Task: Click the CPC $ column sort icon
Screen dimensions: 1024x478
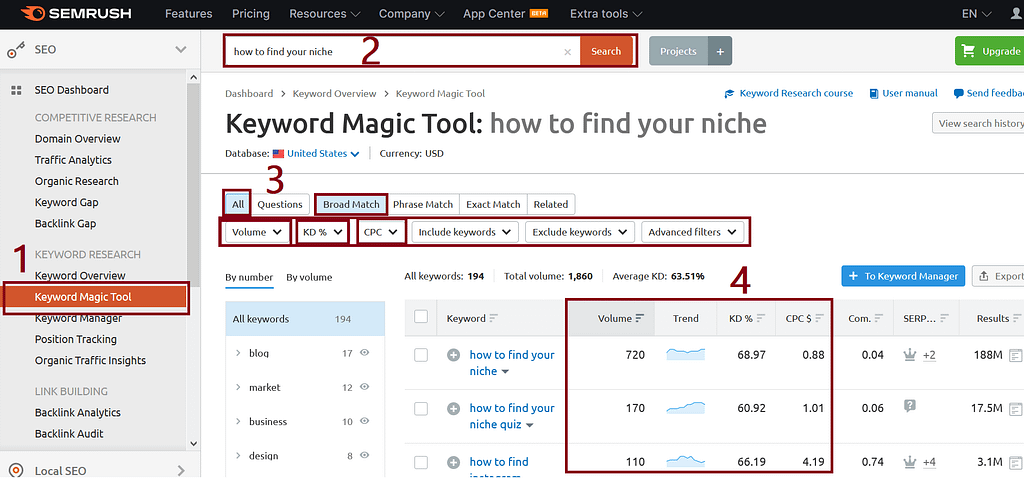Action: click(820, 319)
